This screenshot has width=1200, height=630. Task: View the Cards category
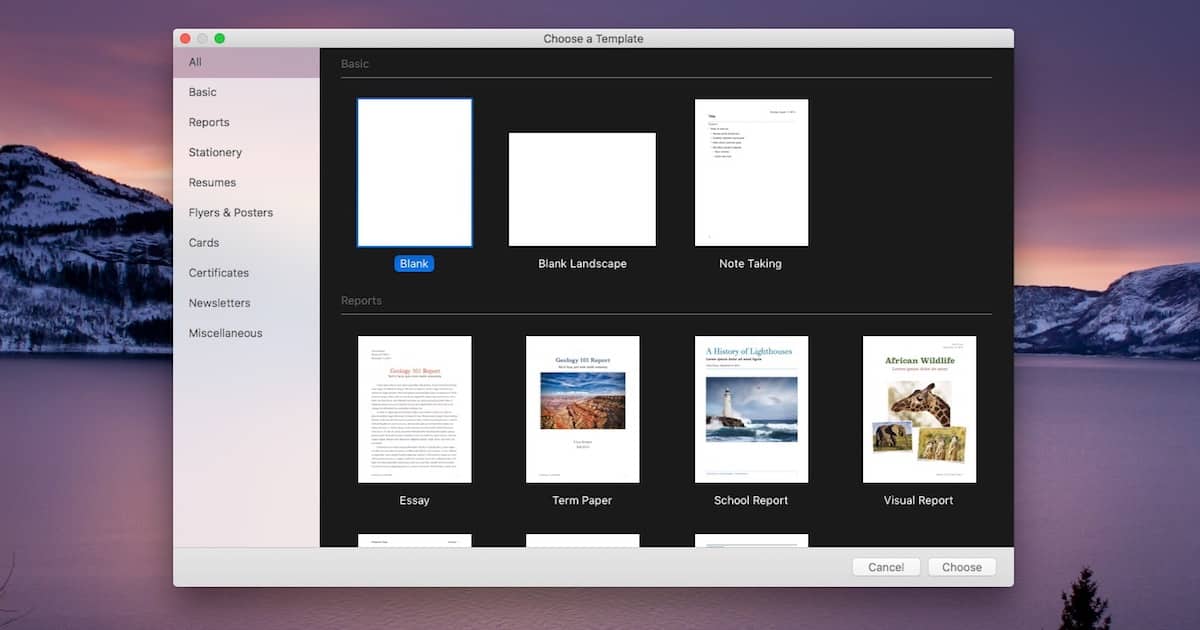pyautogui.click(x=204, y=242)
